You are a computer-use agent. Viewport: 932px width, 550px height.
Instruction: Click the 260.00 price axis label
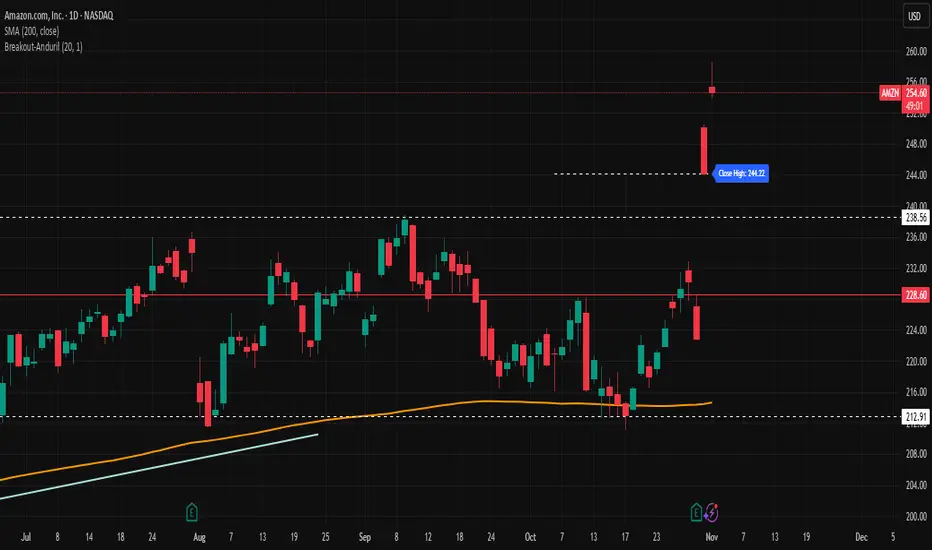pyautogui.click(x=915, y=52)
